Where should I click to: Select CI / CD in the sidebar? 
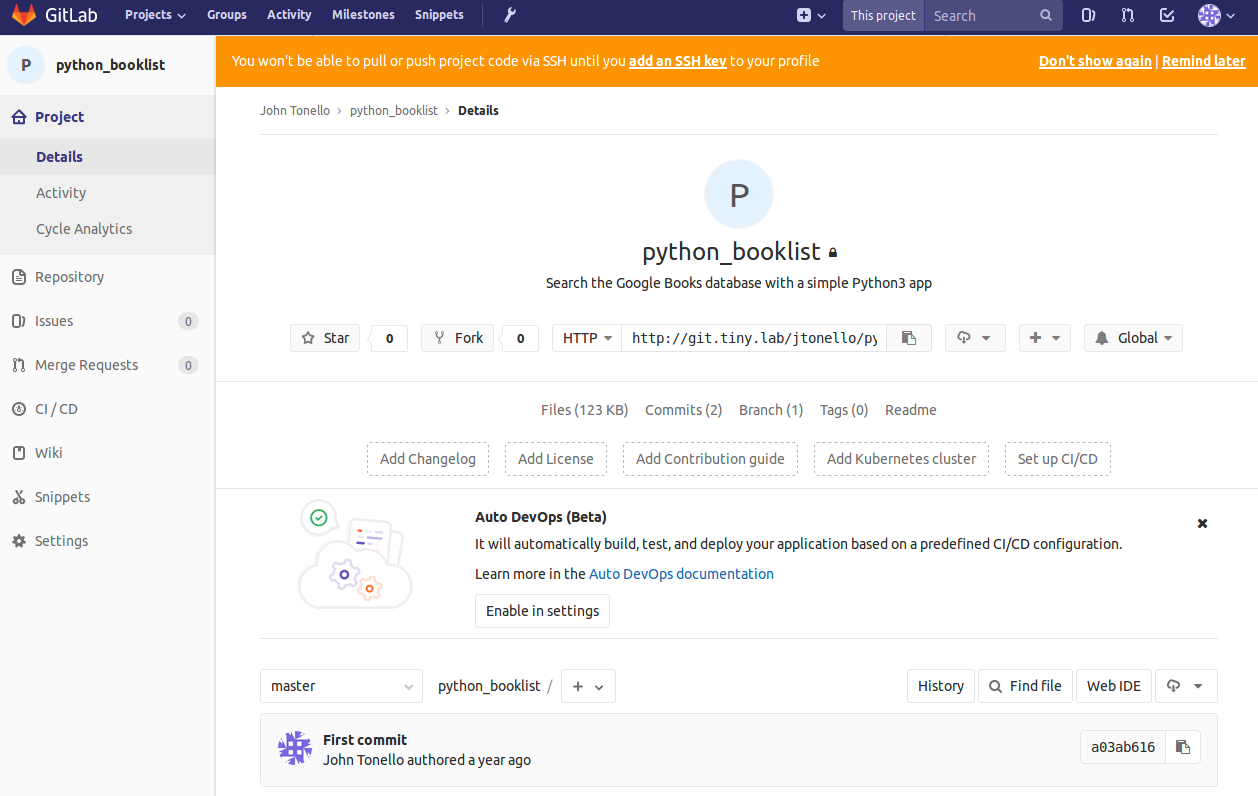[56, 408]
